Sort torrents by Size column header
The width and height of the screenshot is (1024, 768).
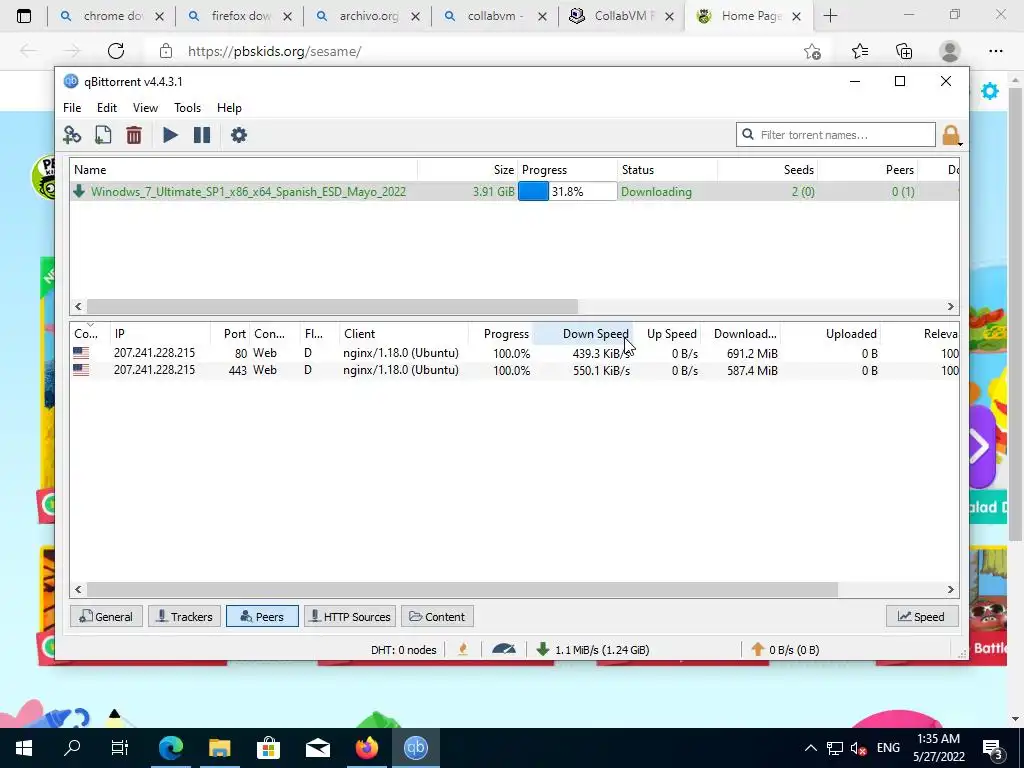pyautogui.click(x=468, y=170)
